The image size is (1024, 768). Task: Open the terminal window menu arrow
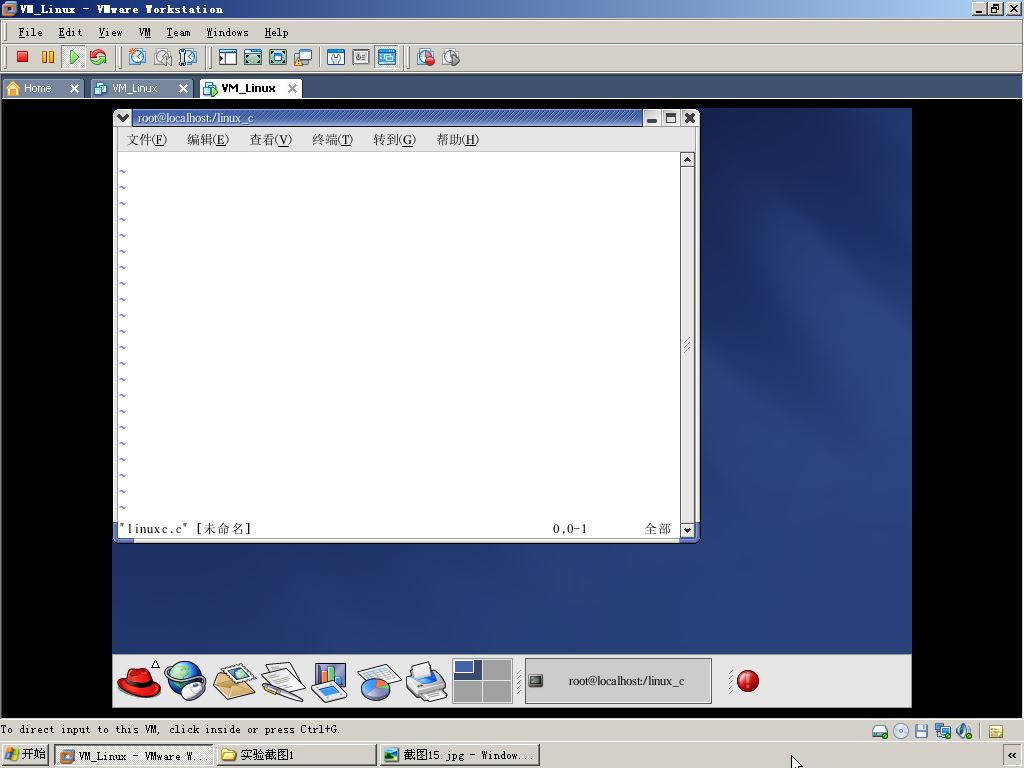(122, 118)
